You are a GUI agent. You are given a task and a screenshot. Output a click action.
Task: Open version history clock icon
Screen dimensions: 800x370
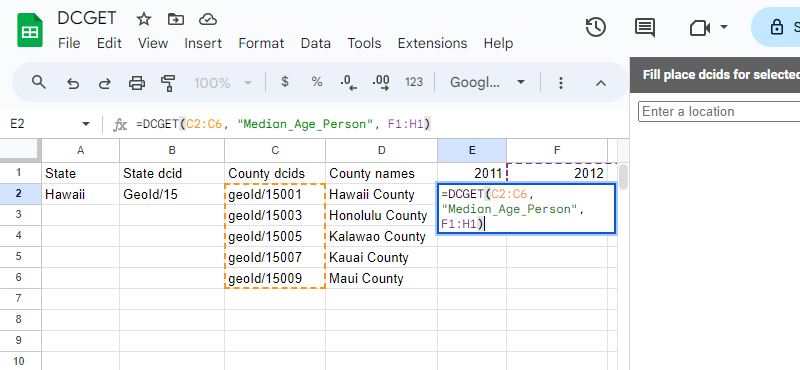595,27
